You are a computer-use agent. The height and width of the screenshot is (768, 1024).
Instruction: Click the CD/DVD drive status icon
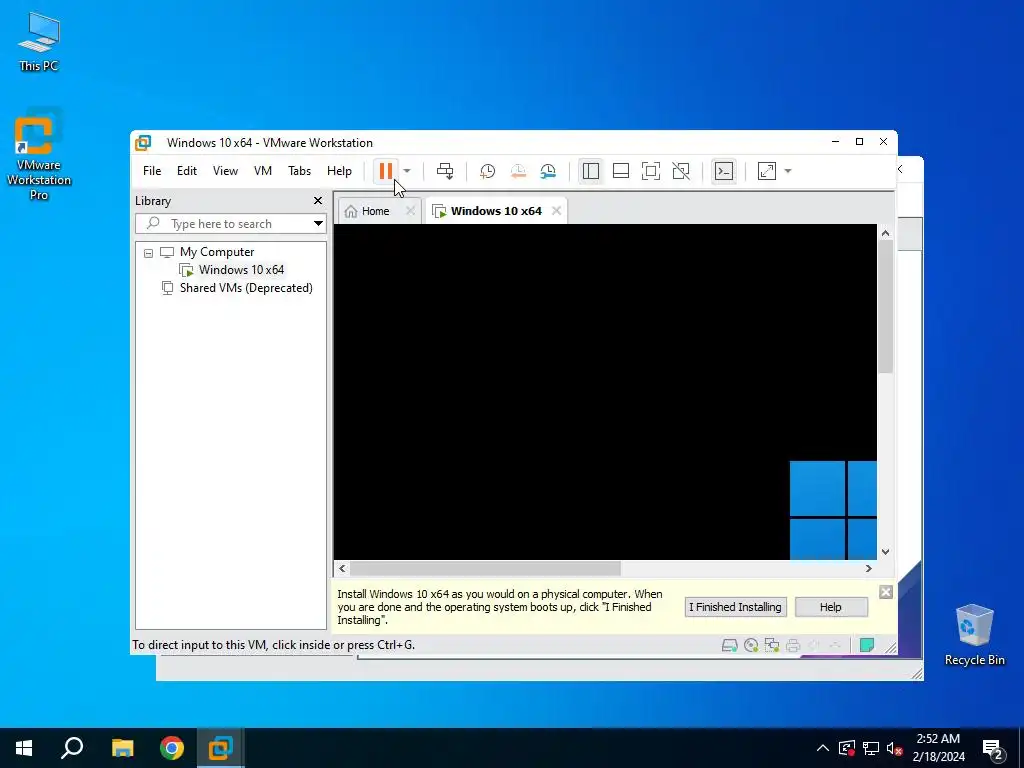(751, 646)
